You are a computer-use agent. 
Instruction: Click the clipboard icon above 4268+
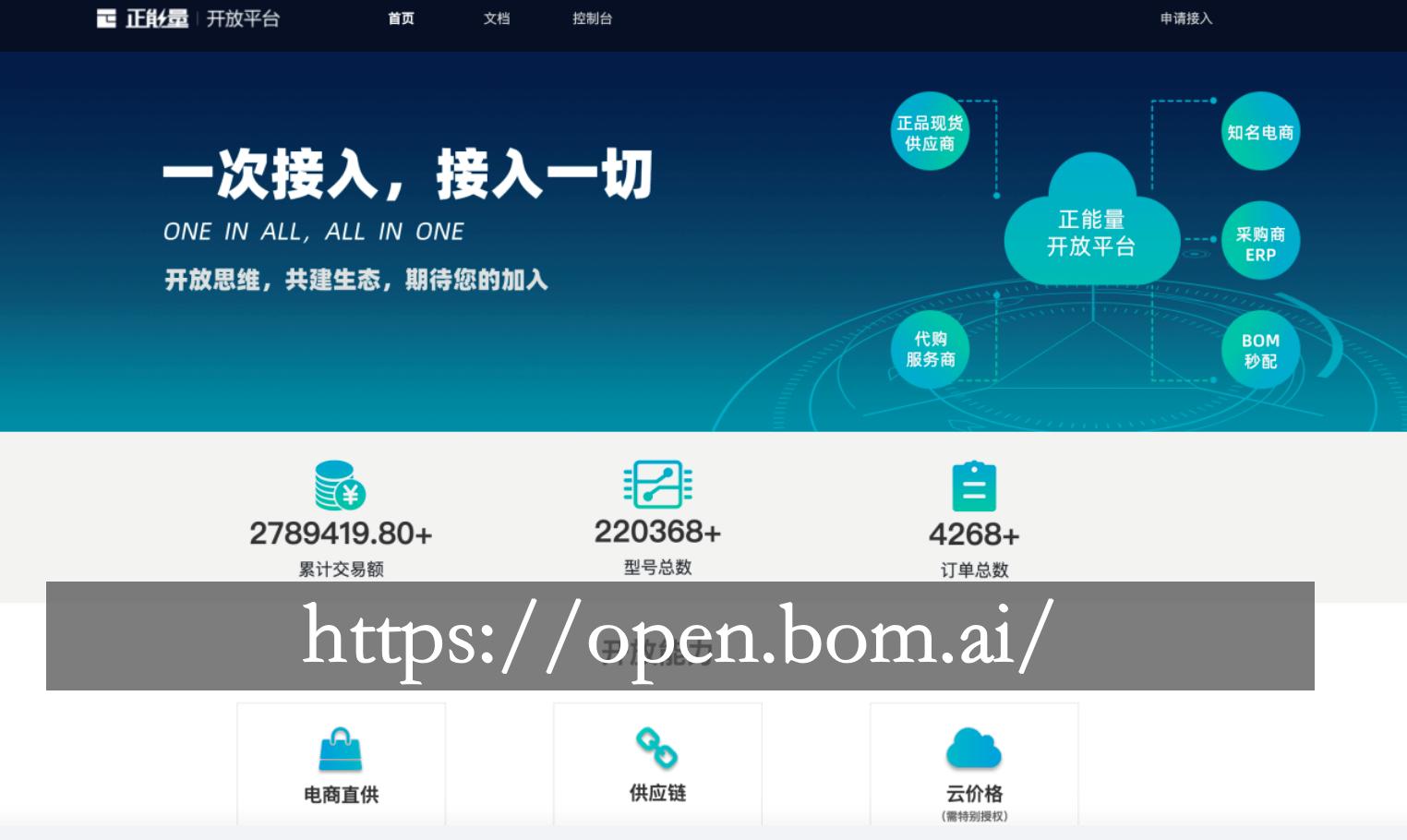(974, 486)
